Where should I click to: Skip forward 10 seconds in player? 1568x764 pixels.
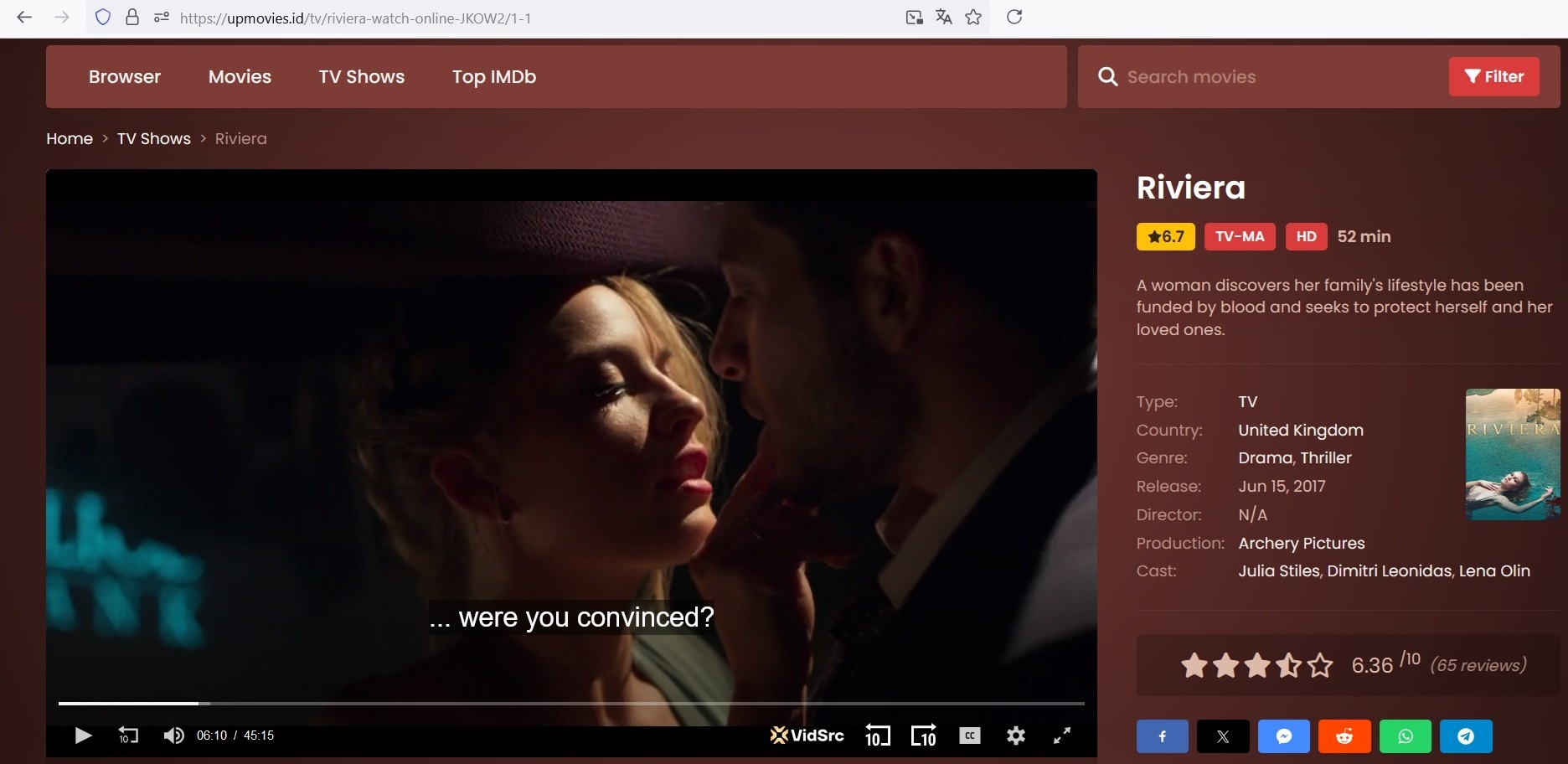pyautogui.click(x=924, y=736)
